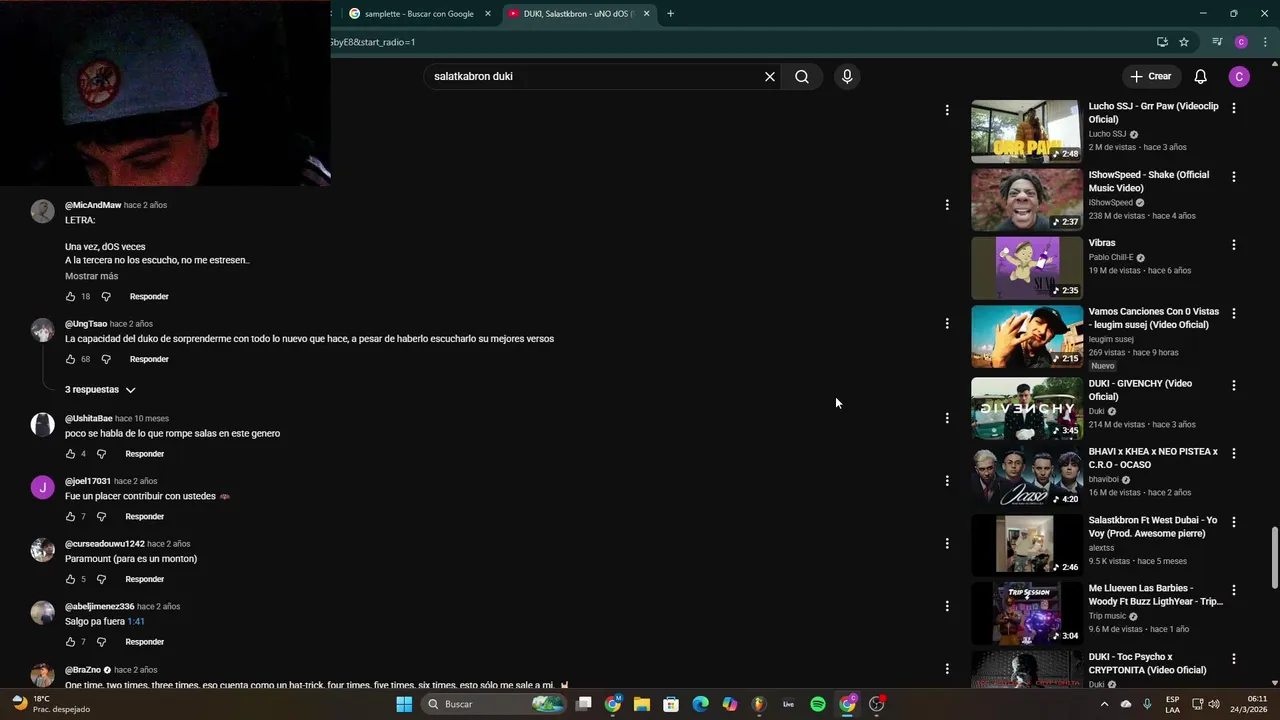Open options menu for @curseadouwu1242's comment
This screenshot has height=720, width=1280.
pyautogui.click(x=947, y=544)
